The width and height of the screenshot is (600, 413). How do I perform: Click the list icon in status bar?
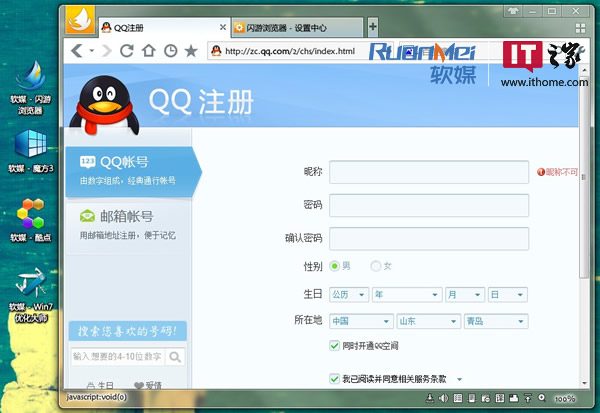458,398
